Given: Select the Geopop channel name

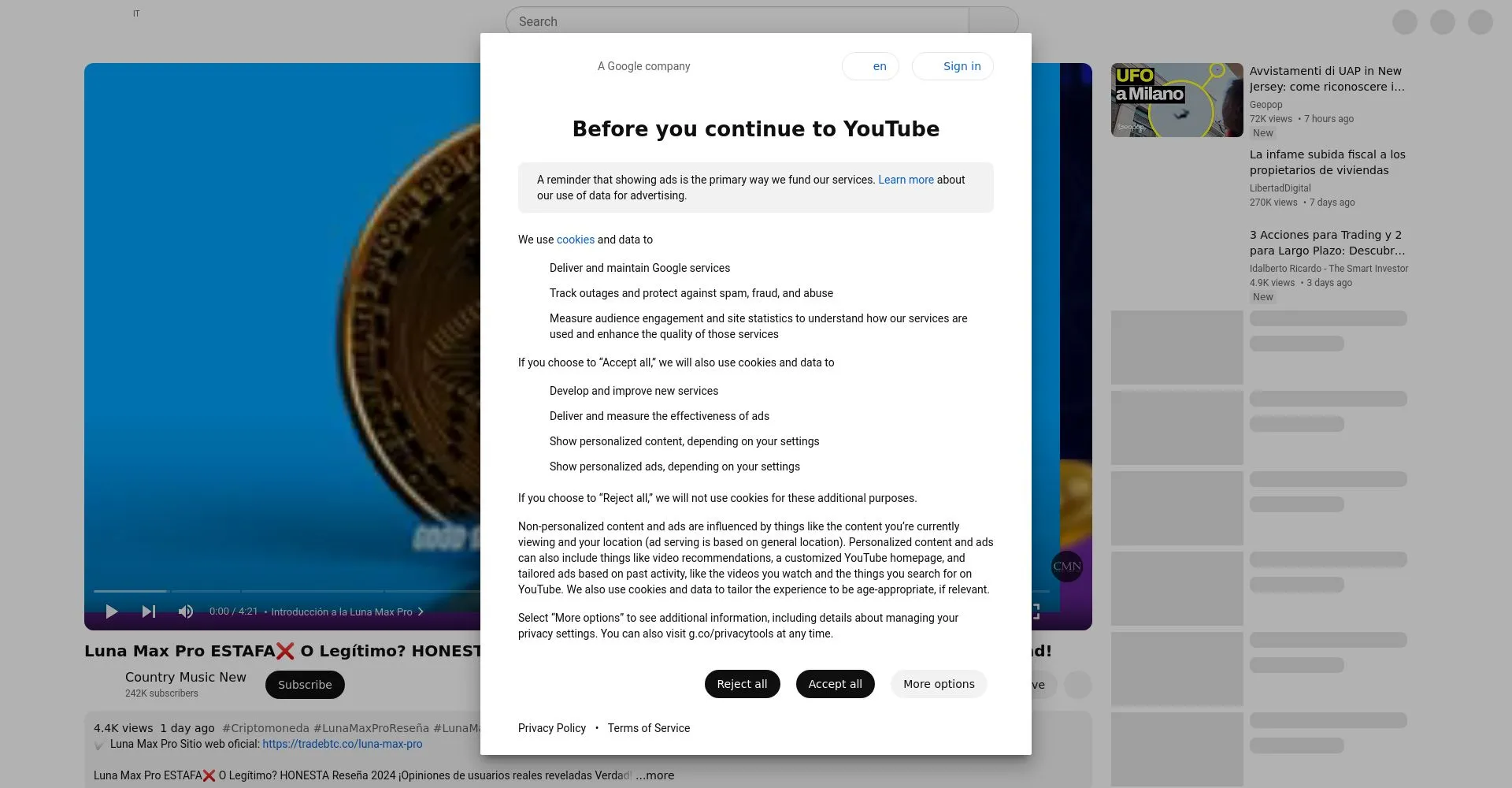Looking at the screenshot, I should [1266, 105].
